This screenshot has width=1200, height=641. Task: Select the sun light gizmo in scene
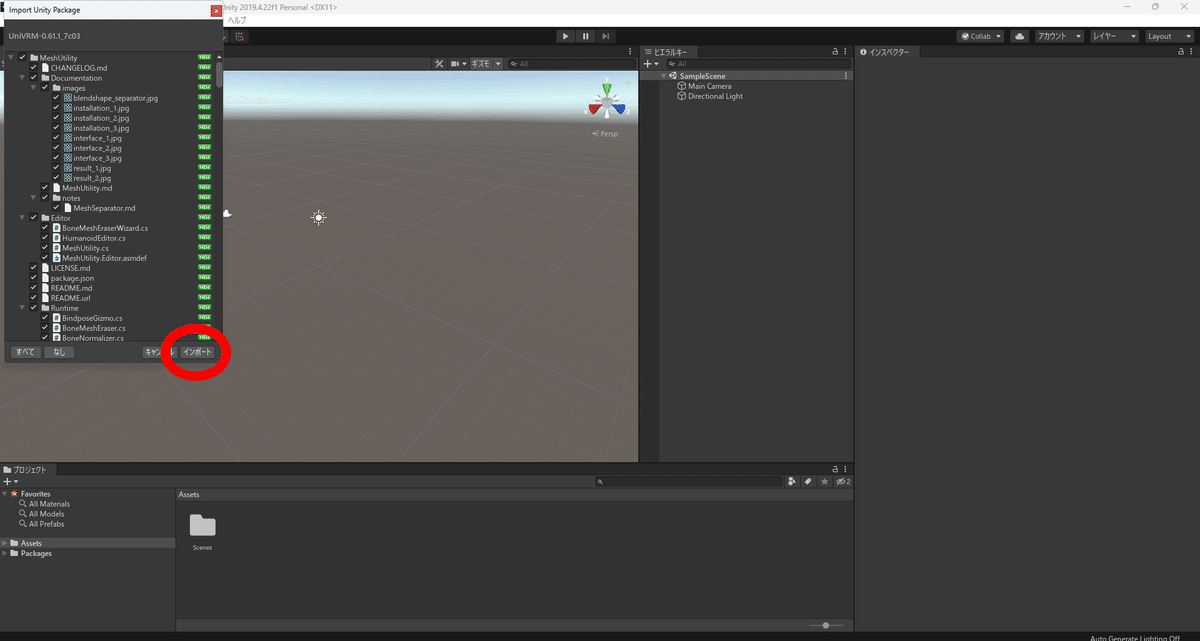[318, 217]
